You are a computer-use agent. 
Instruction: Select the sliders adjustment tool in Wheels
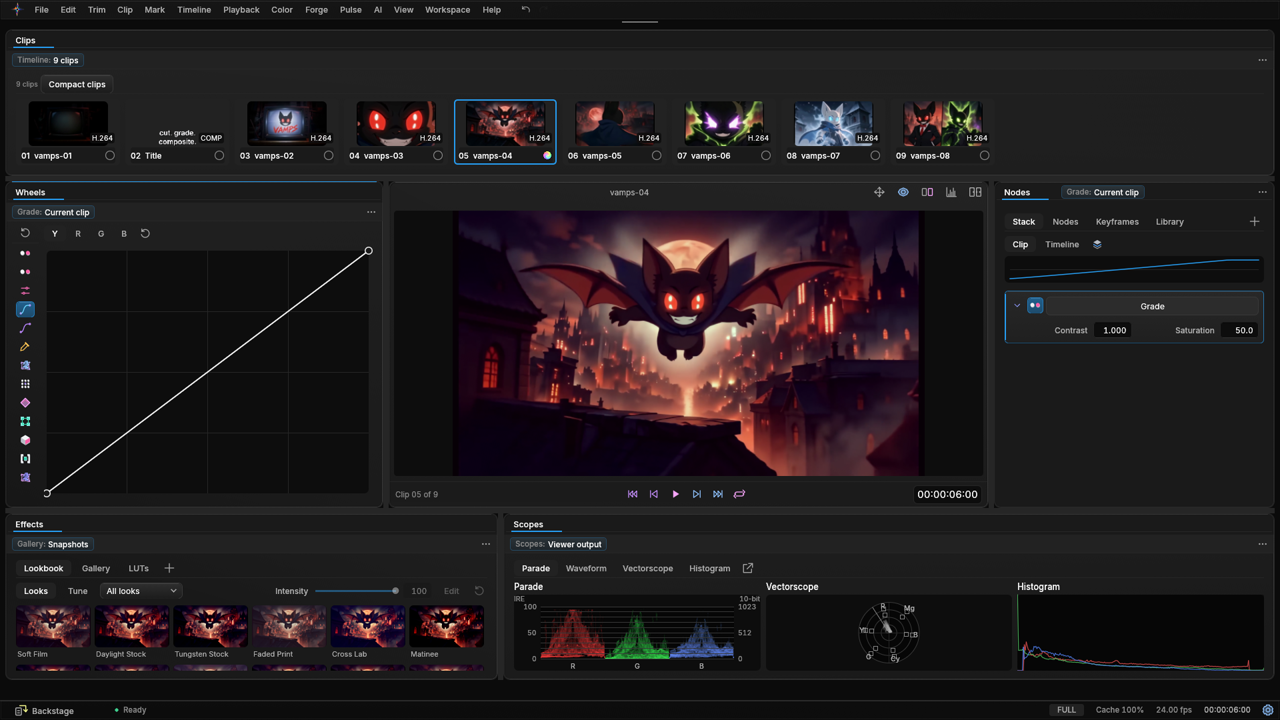[25, 290]
